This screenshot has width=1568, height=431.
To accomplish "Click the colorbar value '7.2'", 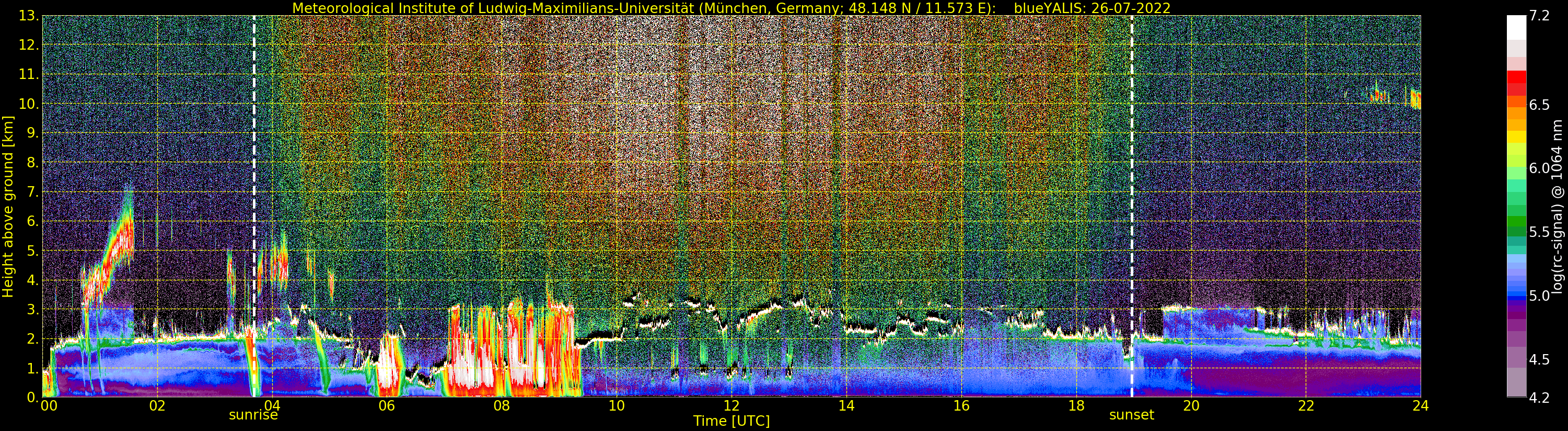I will tap(1539, 16).
